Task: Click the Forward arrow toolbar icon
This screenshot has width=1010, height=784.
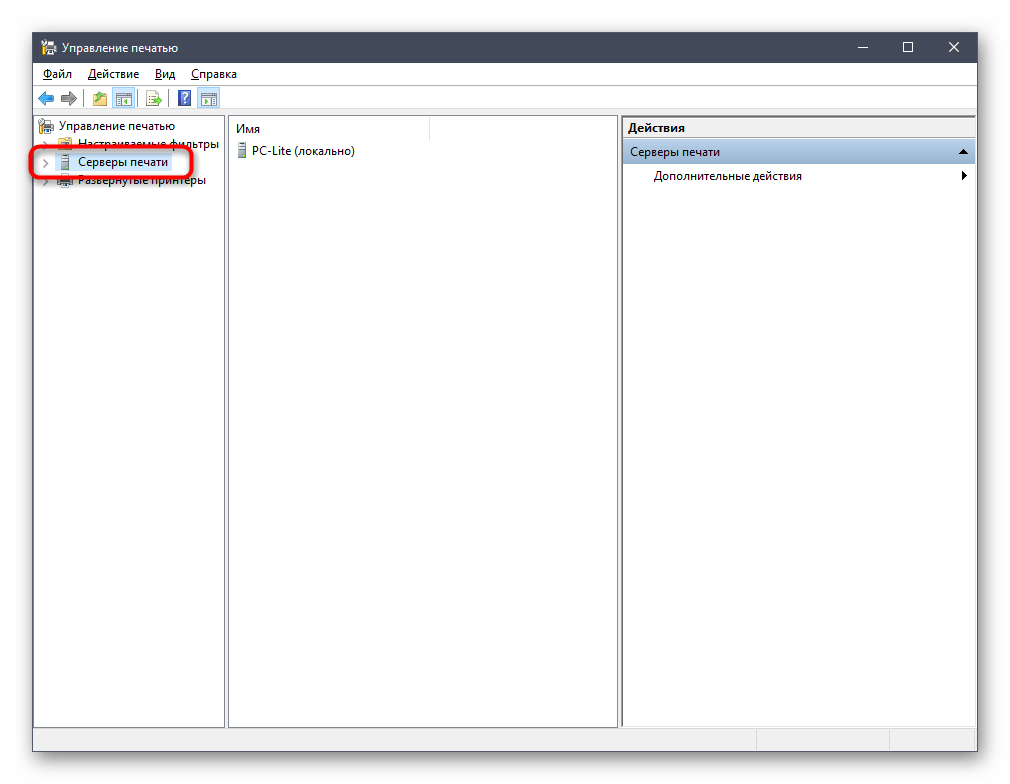Action: [x=69, y=98]
